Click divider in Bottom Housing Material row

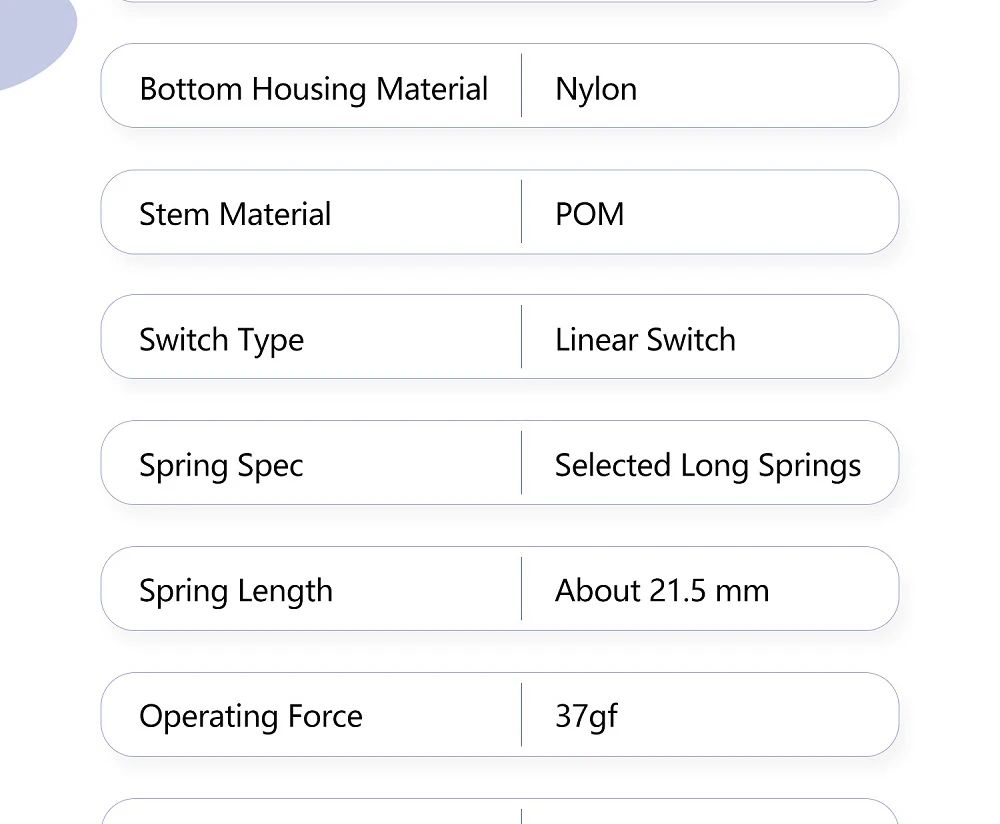point(522,85)
